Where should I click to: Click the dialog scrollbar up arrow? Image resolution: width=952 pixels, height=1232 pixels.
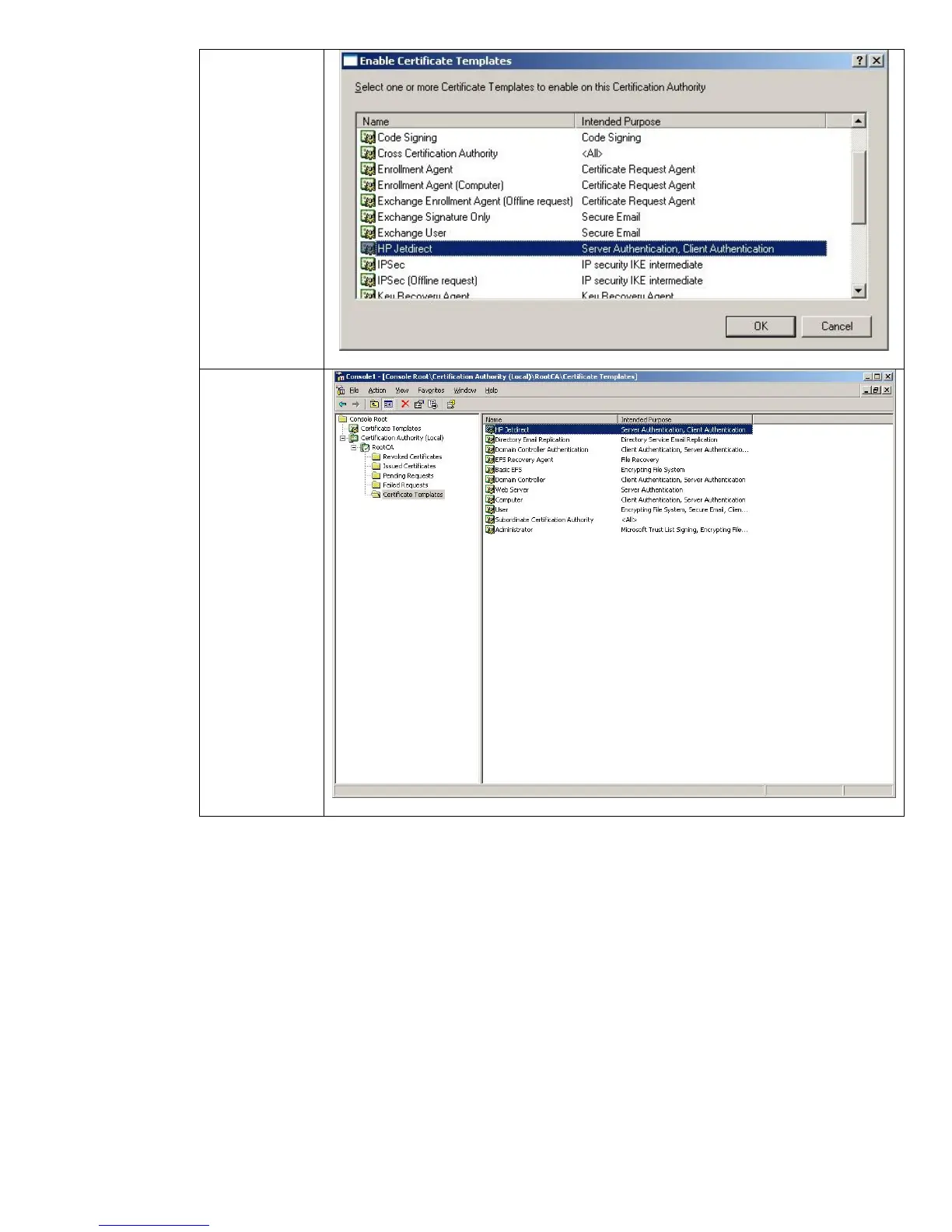point(859,121)
